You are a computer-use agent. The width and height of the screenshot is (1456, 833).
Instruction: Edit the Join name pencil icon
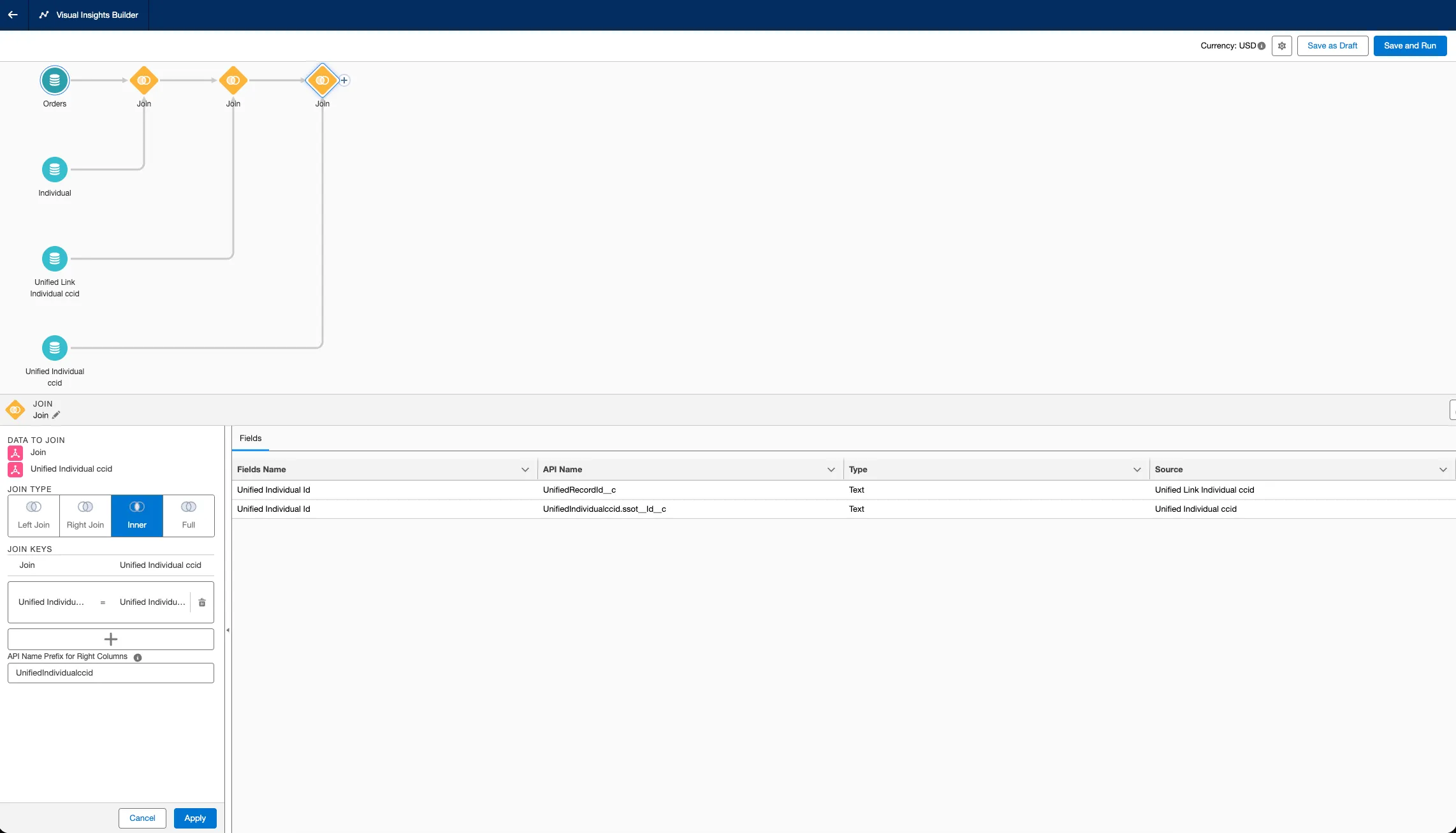[x=56, y=416]
